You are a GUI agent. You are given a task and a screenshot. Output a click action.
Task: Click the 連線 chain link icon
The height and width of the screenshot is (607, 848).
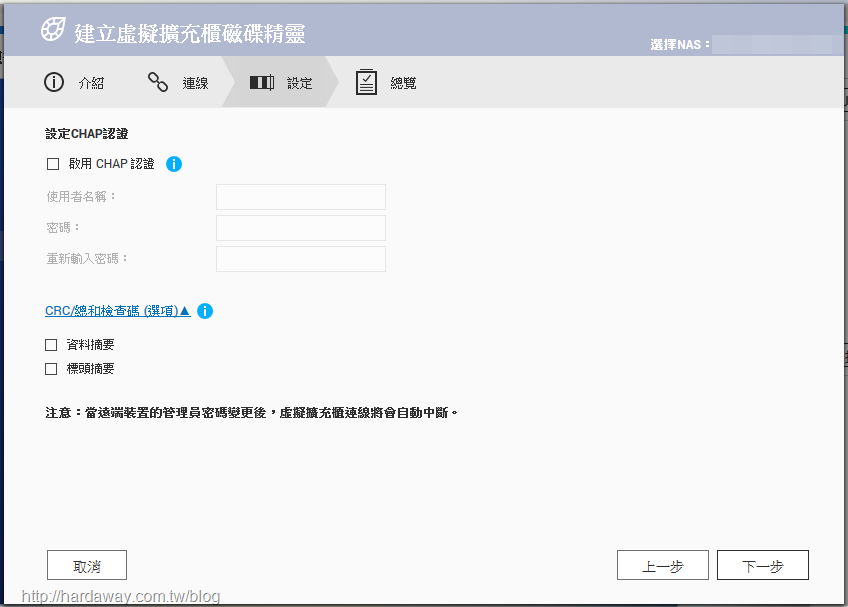[x=158, y=82]
